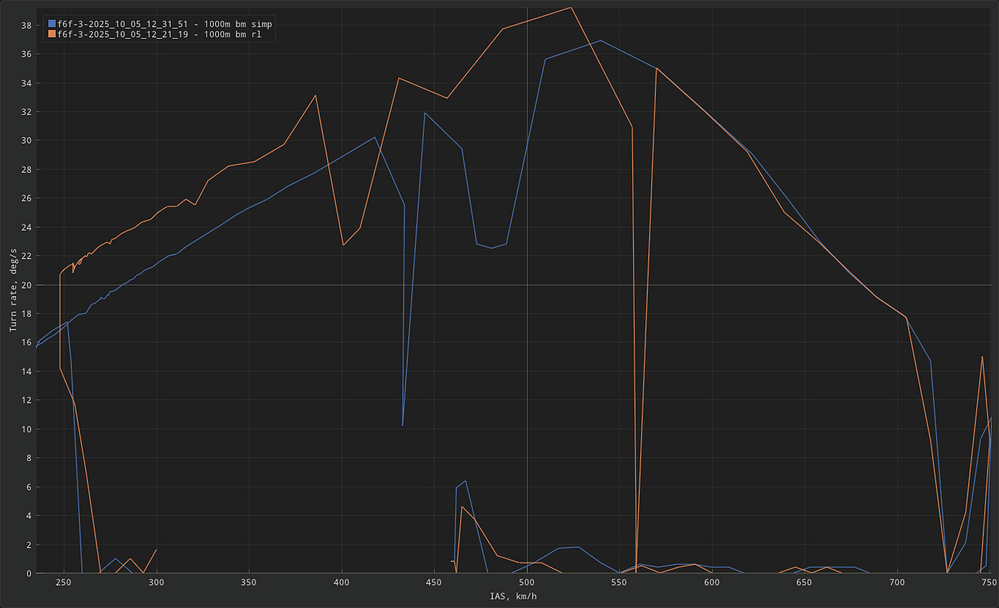
Task: Select the highest peak of the orange curve
Action: 571,8
